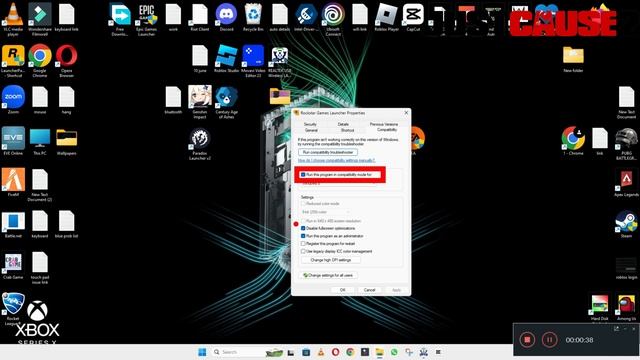Check Use legacy display ICC color management

(x=303, y=251)
